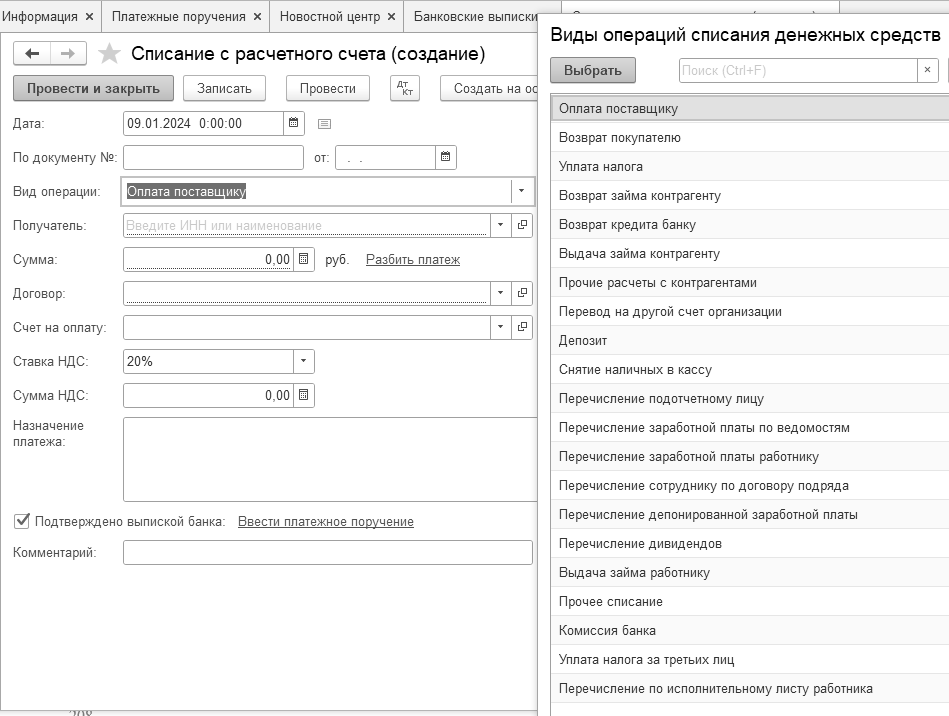Expand the Получатель dropdown arrow
The height and width of the screenshot is (716, 949).
(500, 225)
